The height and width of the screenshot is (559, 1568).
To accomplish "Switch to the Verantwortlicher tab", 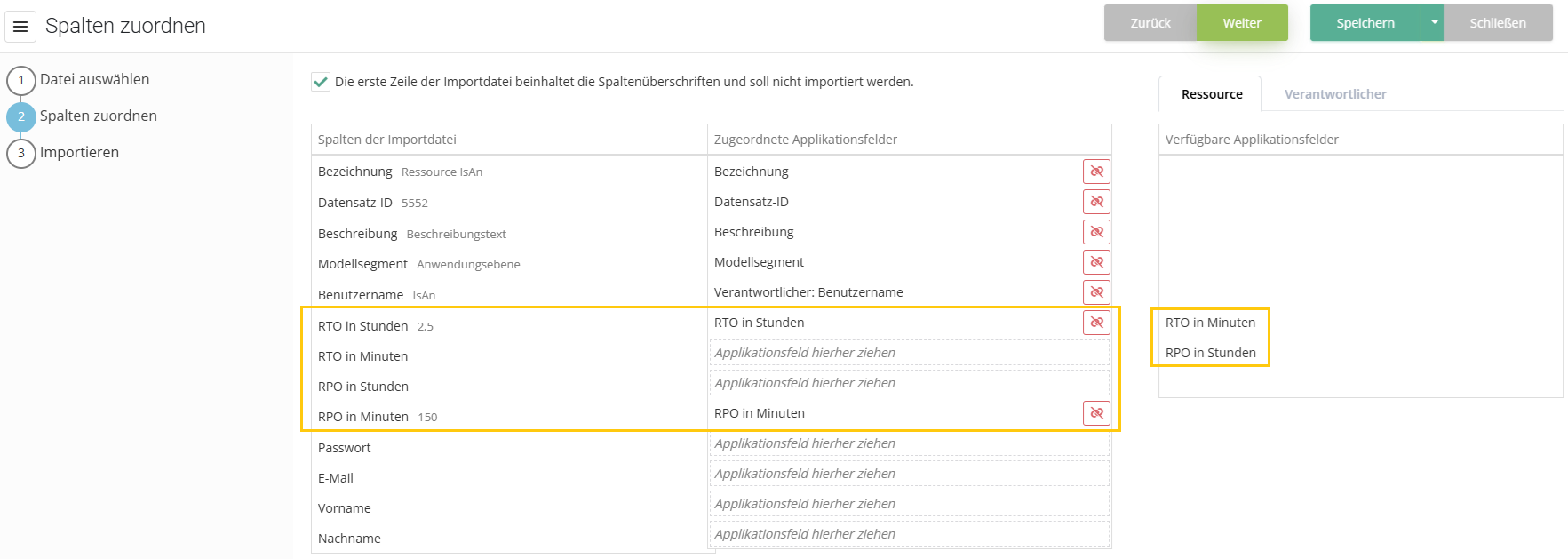I will [1334, 94].
